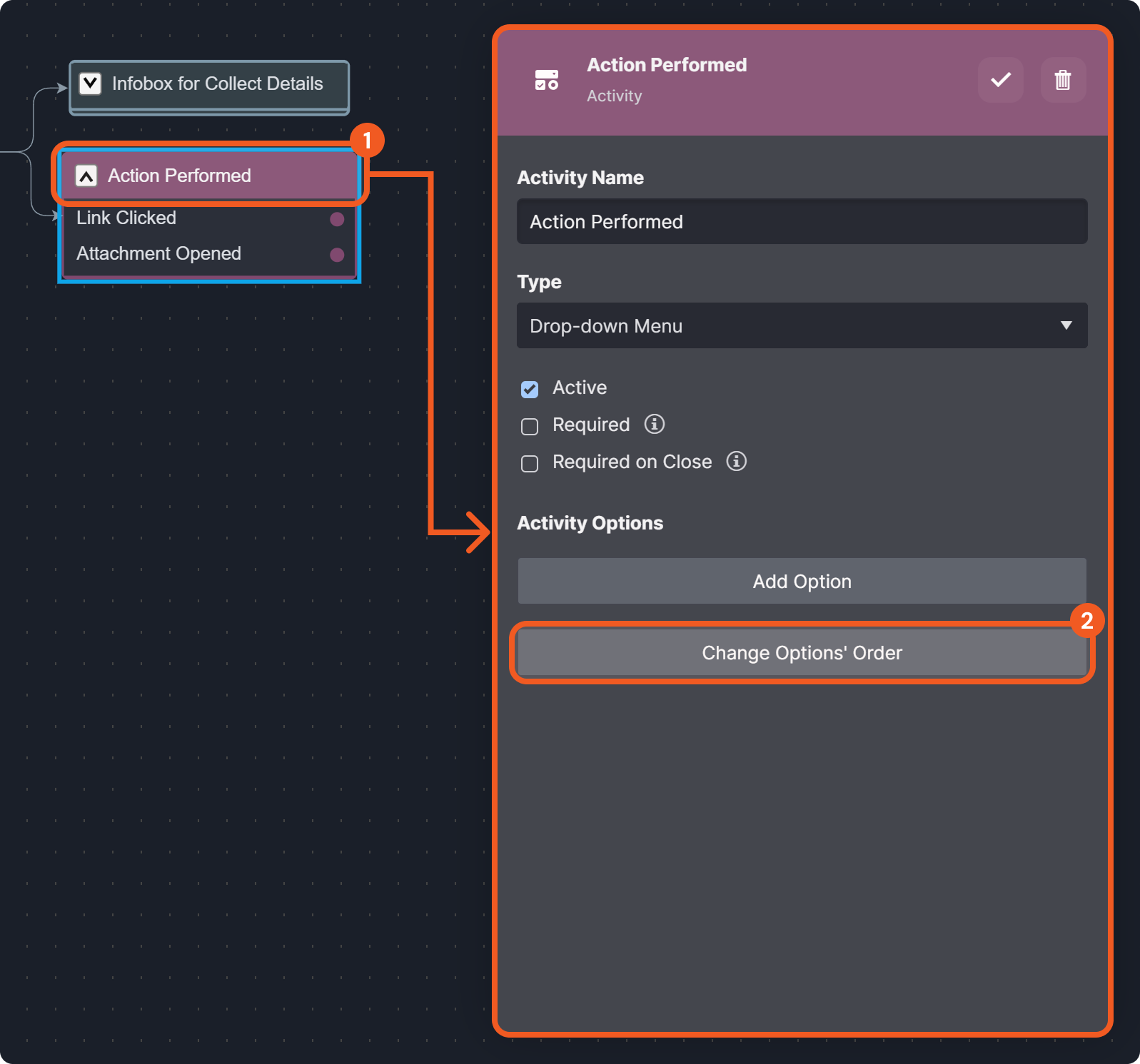Collapse the Action Performed node
This screenshot has width=1140, height=1064.
tap(86, 176)
